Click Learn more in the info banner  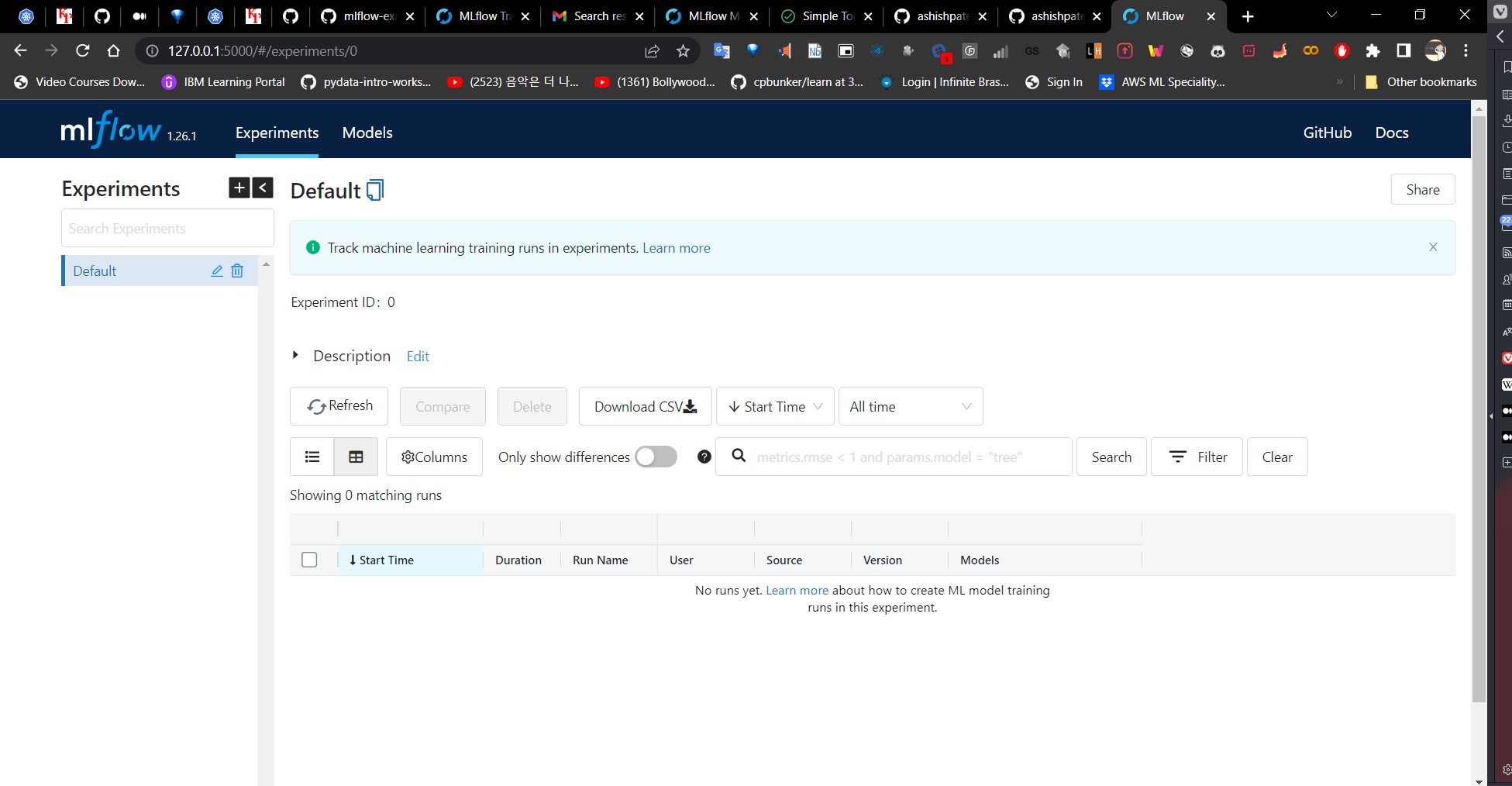[676, 248]
